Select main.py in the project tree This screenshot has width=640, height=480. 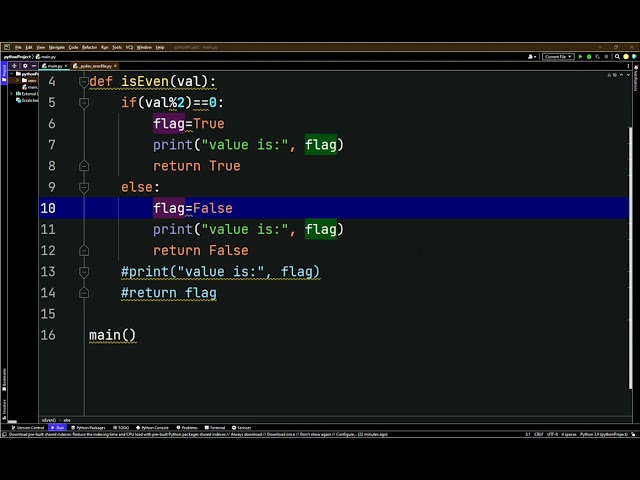30,87
